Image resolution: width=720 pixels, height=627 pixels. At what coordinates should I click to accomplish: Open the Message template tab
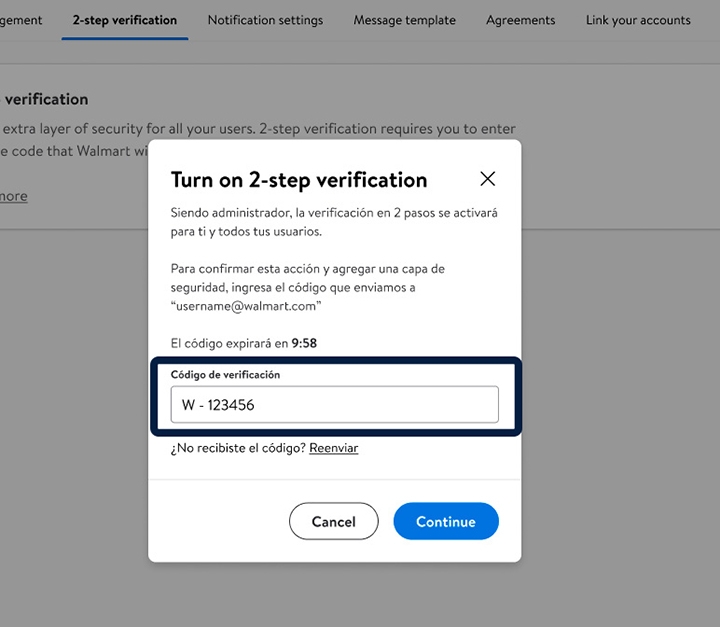[x=404, y=20]
